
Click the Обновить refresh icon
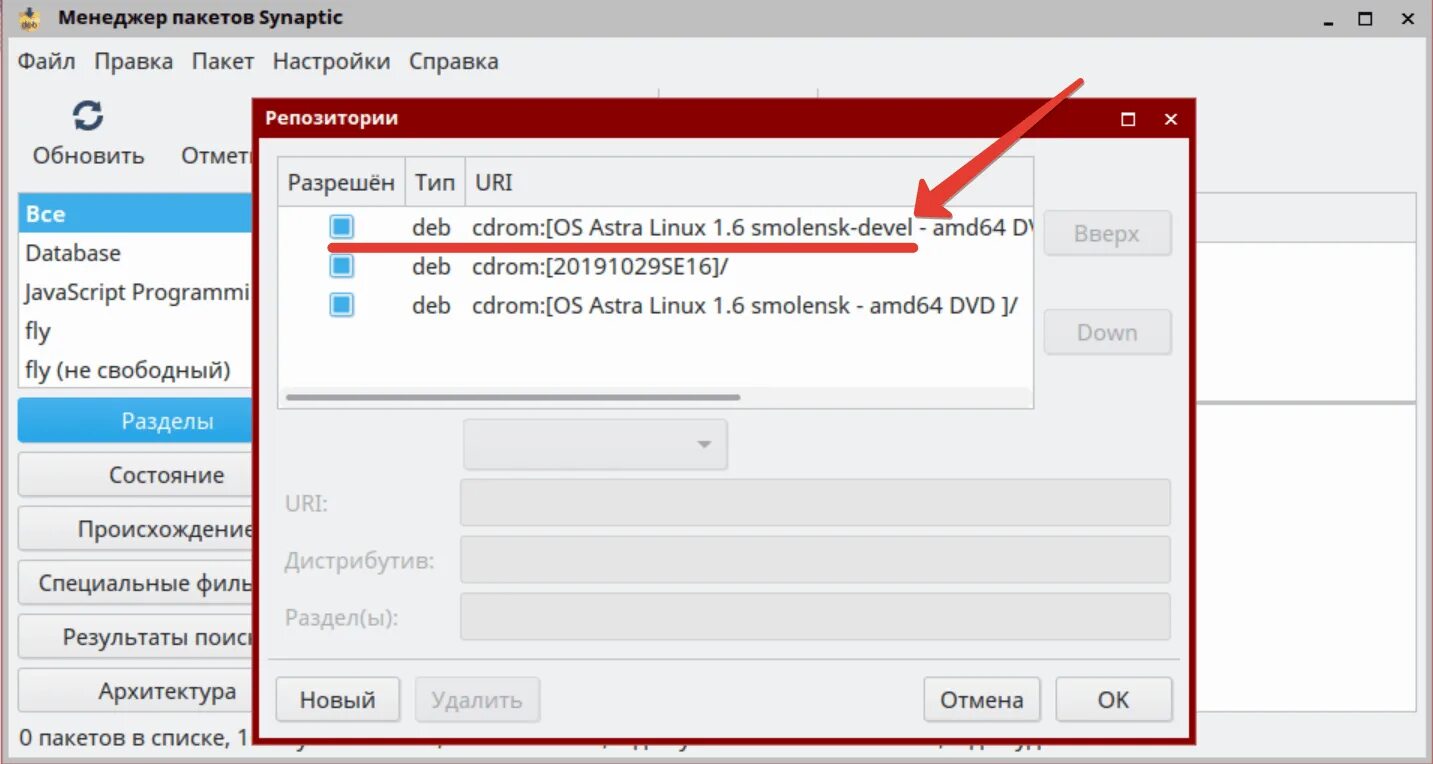point(88,116)
